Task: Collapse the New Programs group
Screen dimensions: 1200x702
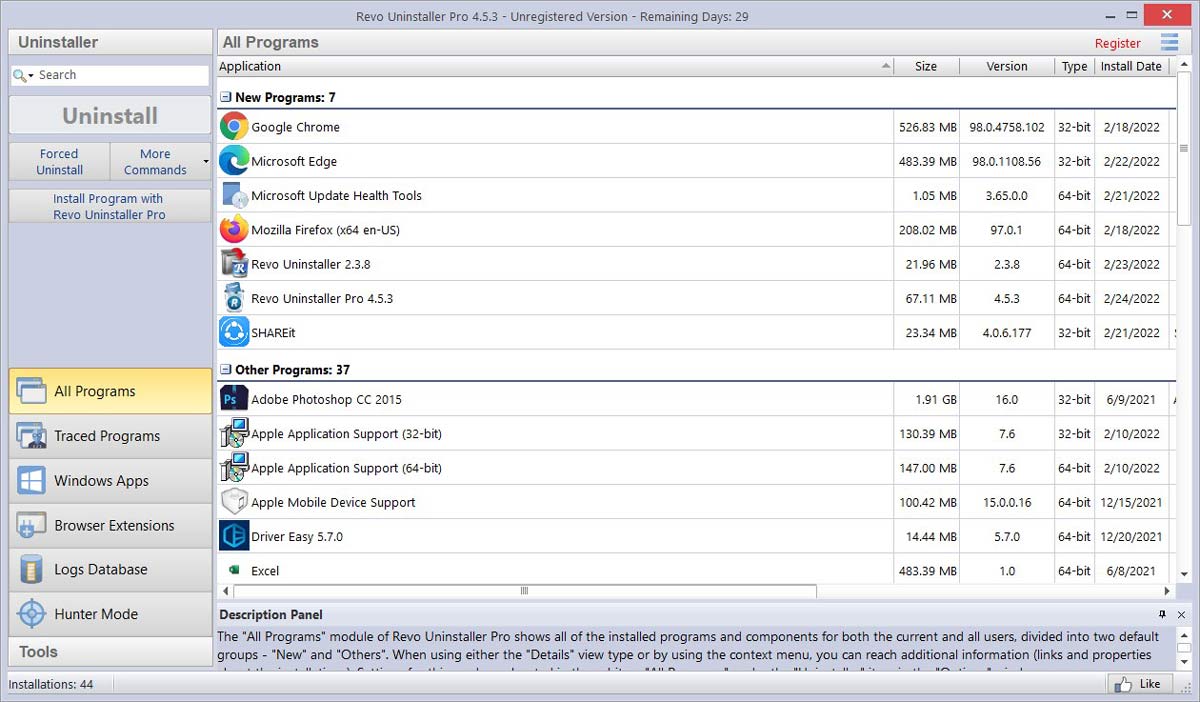Action: (x=225, y=97)
